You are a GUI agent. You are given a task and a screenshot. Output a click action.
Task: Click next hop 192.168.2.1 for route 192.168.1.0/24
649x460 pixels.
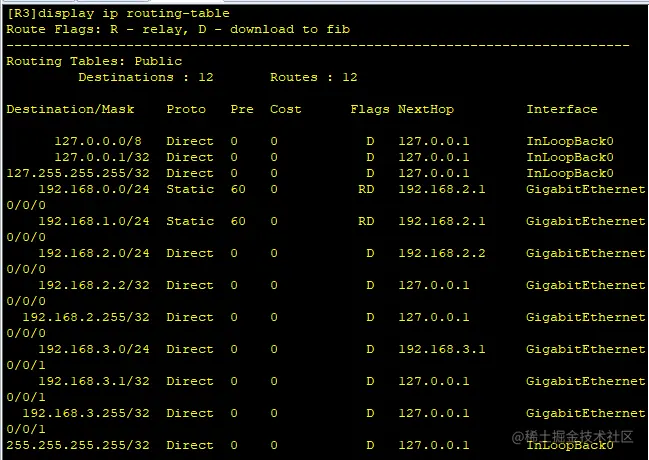point(442,221)
